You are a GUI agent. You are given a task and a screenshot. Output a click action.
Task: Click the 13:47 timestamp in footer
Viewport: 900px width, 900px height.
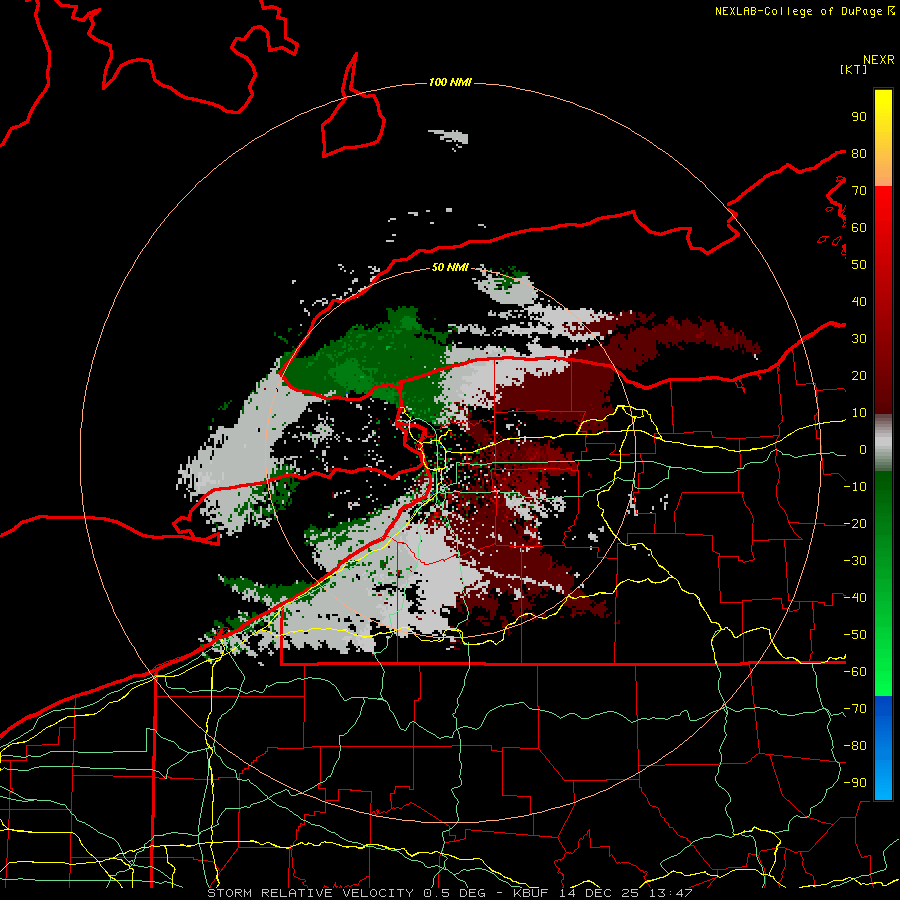671,893
